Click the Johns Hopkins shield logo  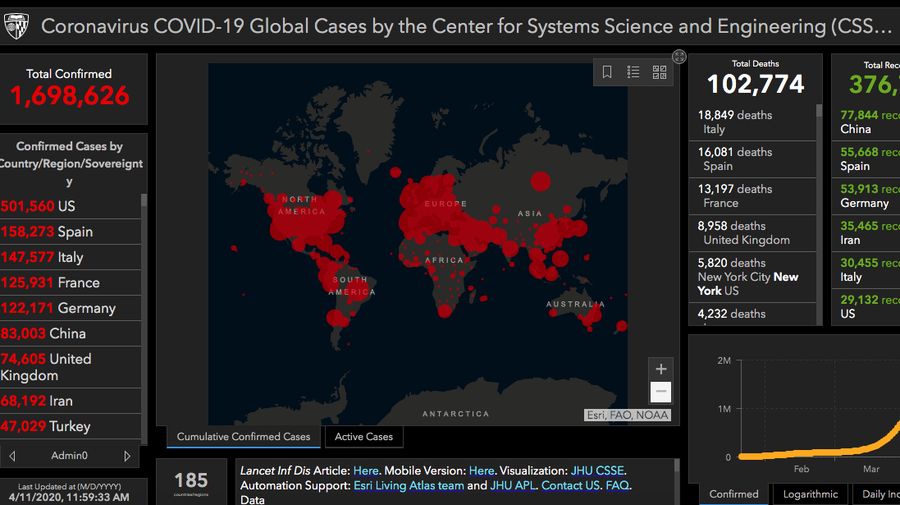pyautogui.click(x=15, y=26)
